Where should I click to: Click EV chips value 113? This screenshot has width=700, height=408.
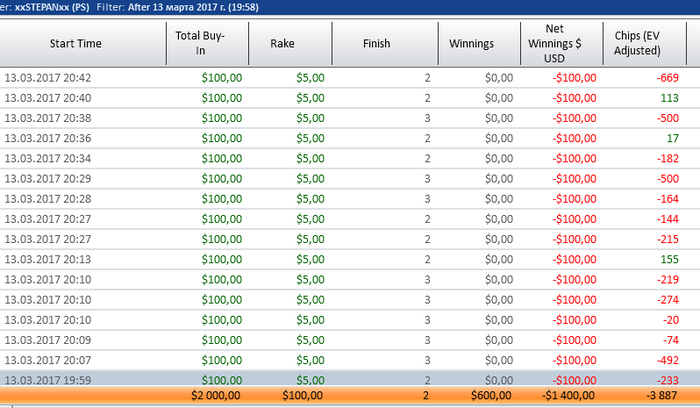[x=669, y=98]
